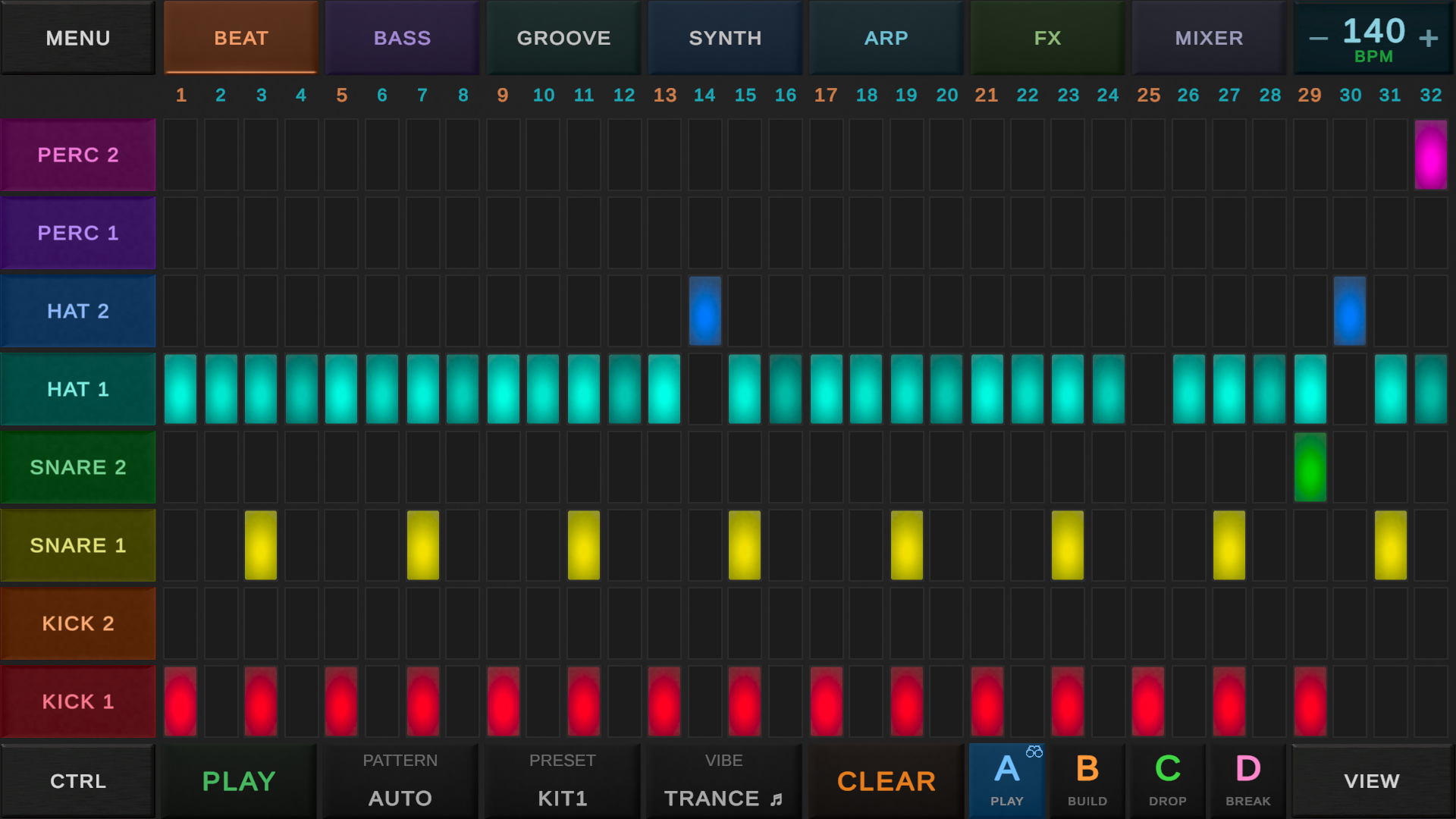Open the VIEW options
This screenshot has height=819, width=1456.
click(1372, 781)
